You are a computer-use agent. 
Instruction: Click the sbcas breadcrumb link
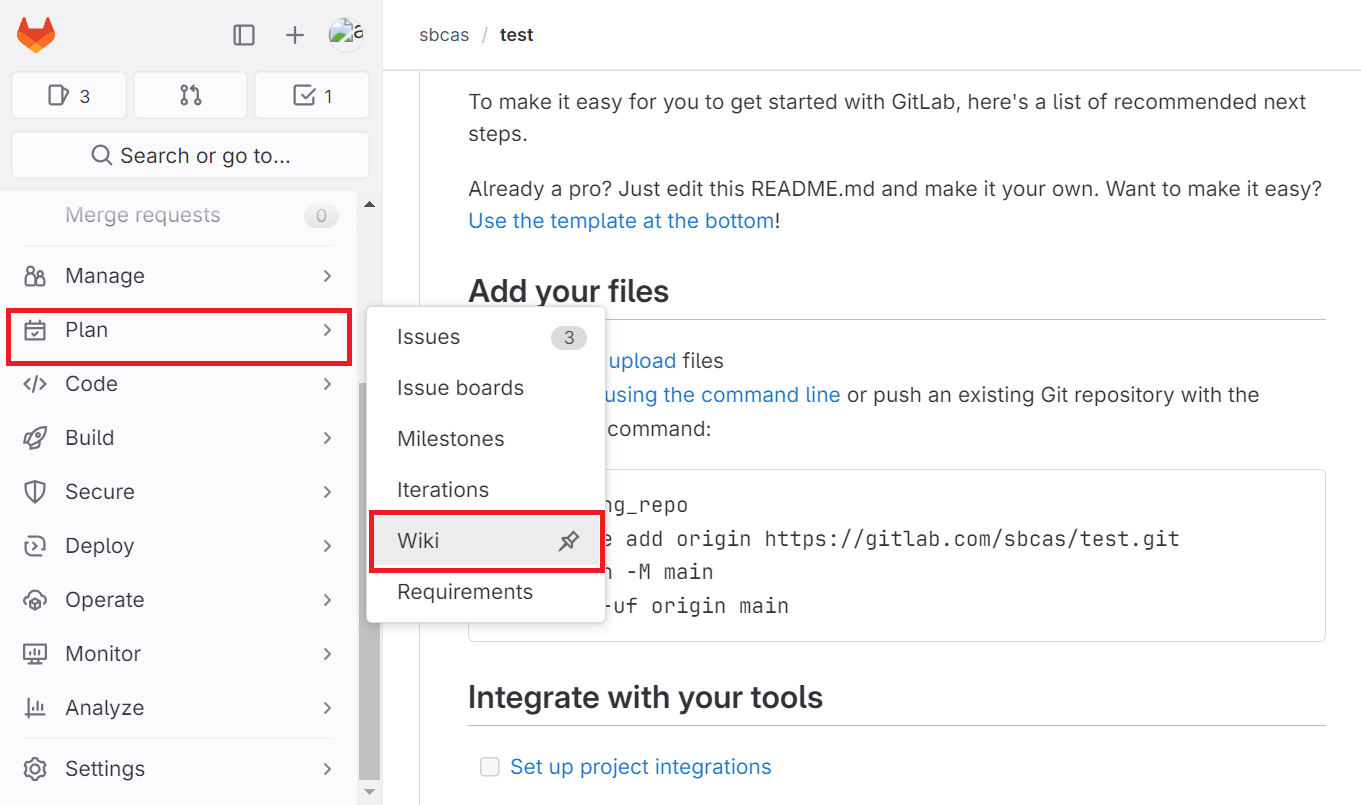click(x=444, y=35)
